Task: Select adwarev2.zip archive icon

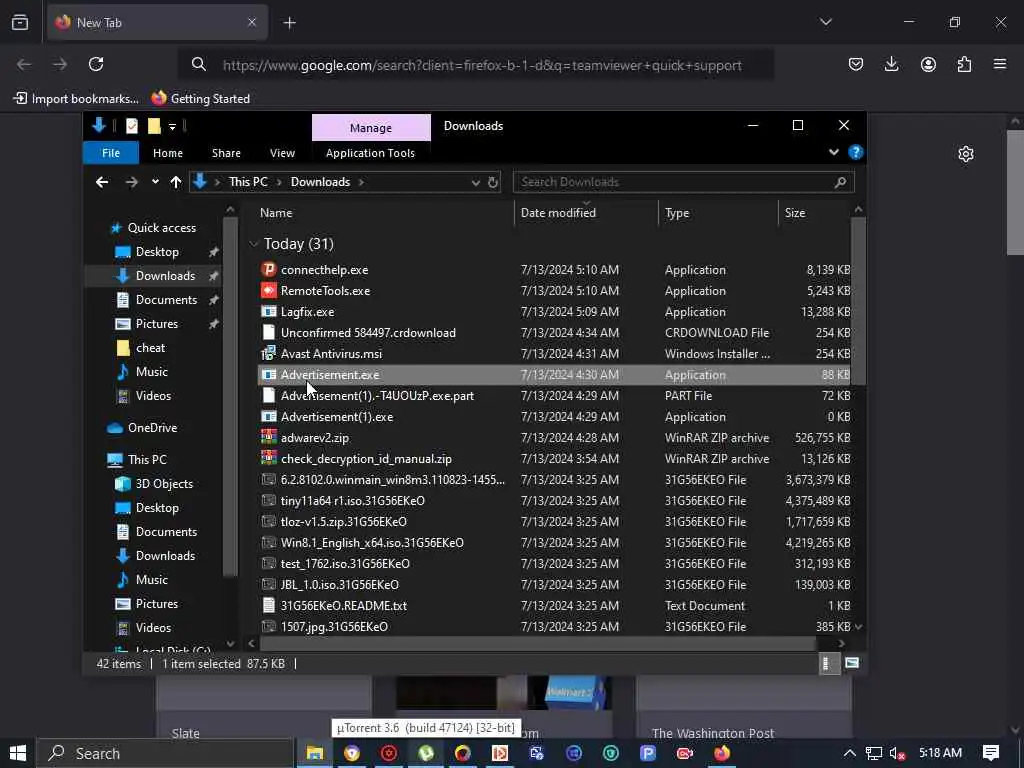Action: tap(268, 438)
